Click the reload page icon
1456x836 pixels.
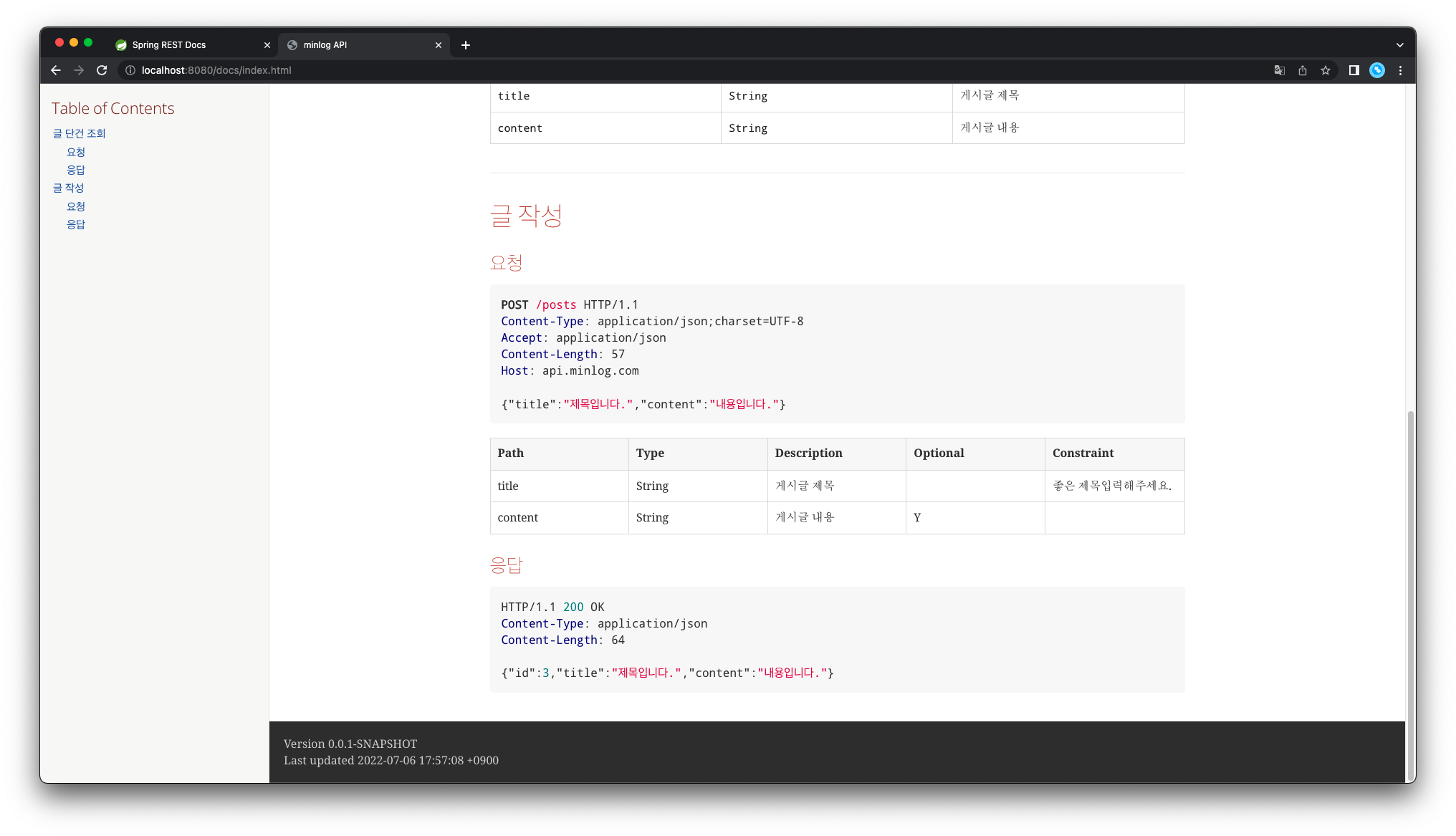(x=102, y=70)
